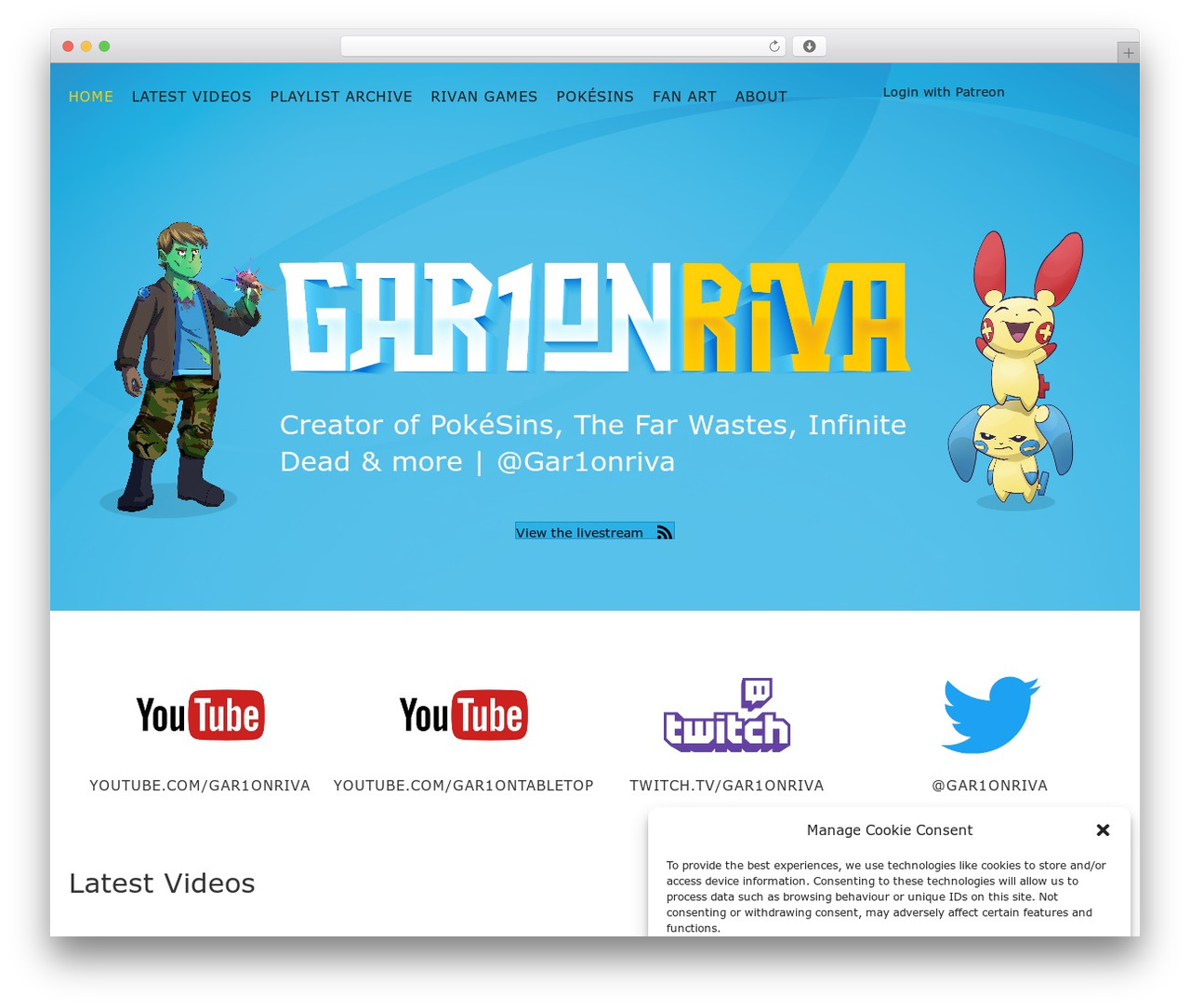Click the browser address bar
The image size is (1190, 1008).
[x=563, y=46]
